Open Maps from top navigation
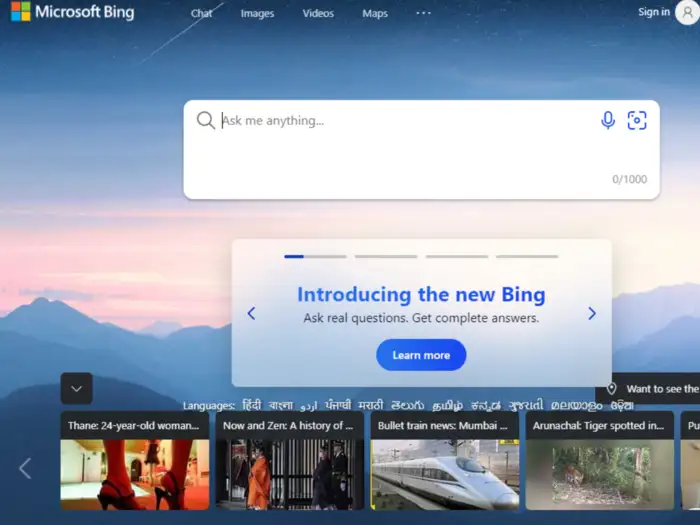The height and width of the screenshot is (525, 700). [x=375, y=13]
